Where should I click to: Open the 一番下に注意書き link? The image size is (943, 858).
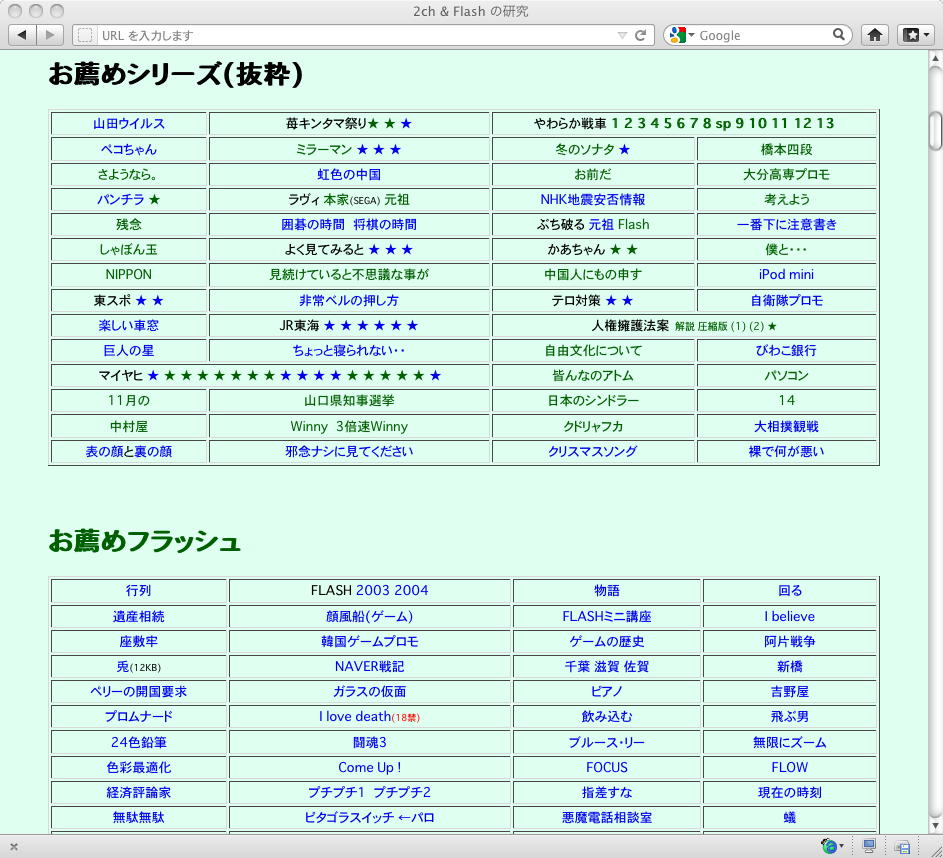pos(787,225)
